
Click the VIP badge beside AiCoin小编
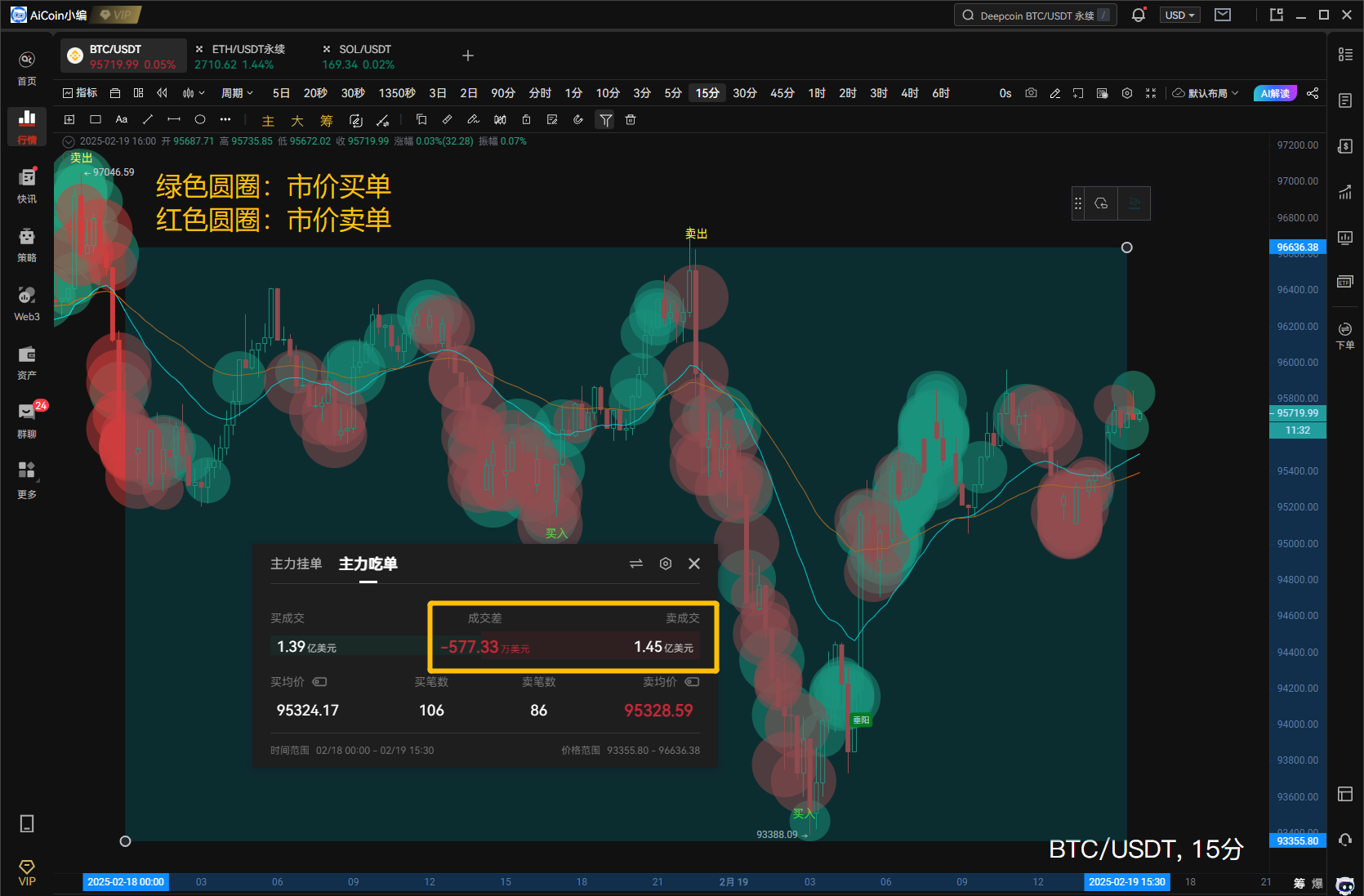pos(118,15)
